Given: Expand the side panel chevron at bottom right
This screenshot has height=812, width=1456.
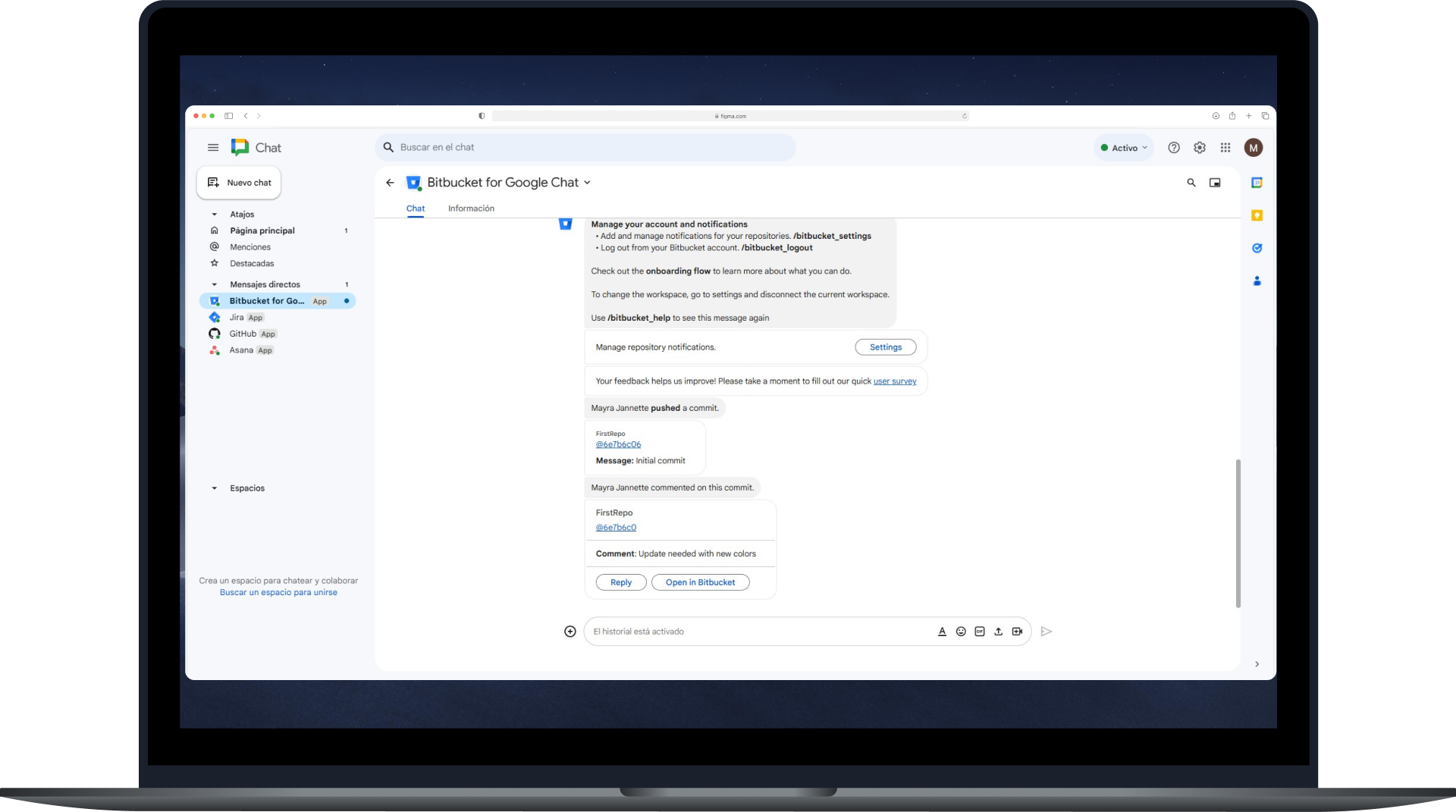Looking at the screenshot, I should pos(1257,664).
